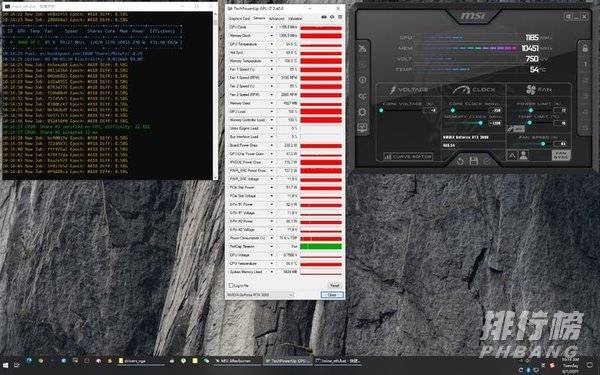Viewport: 600px width, 375px height.
Task: Click the Core Clock value input field
Action: coord(496,110)
